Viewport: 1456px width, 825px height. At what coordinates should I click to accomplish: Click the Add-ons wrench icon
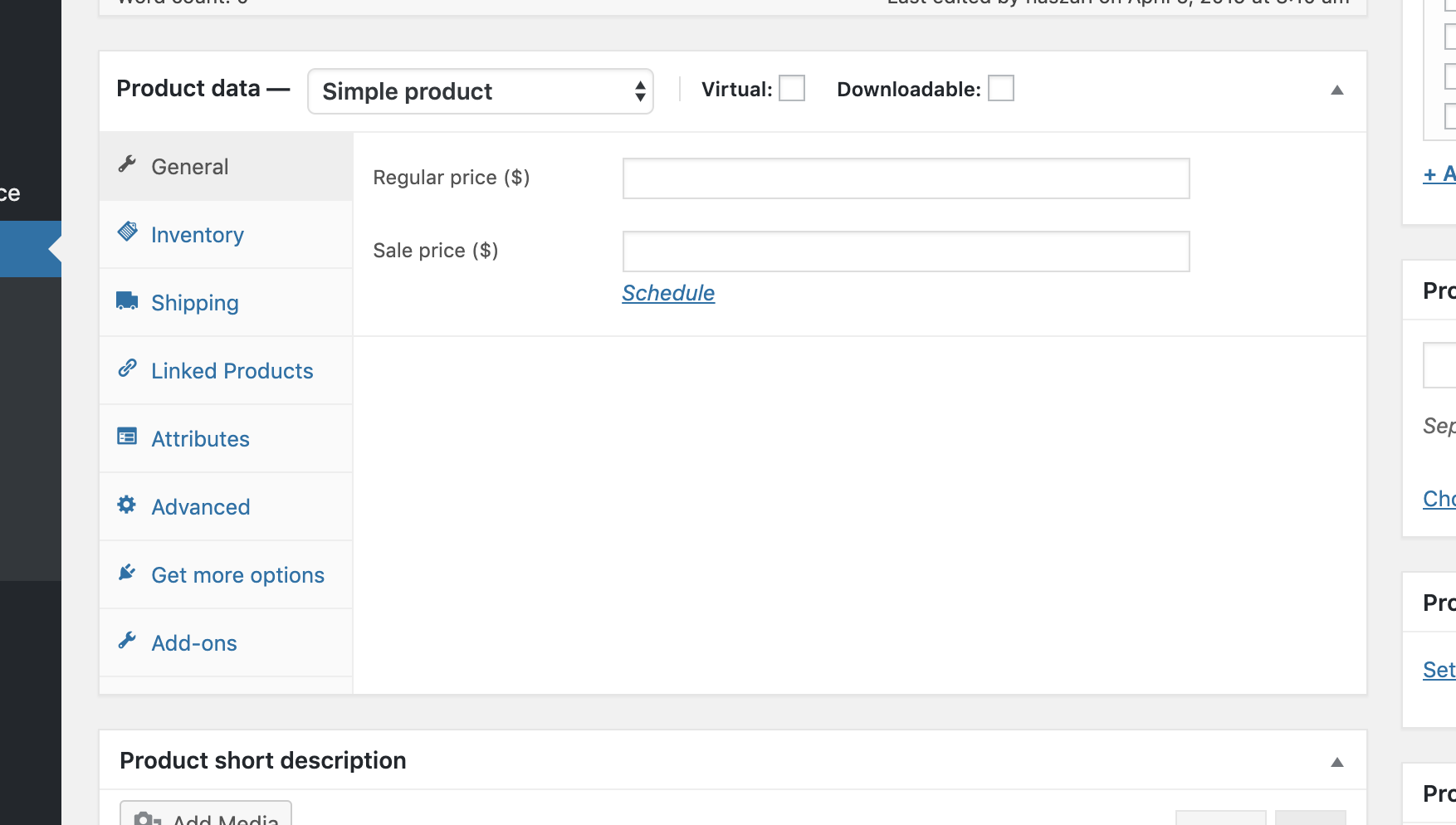(127, 641)
